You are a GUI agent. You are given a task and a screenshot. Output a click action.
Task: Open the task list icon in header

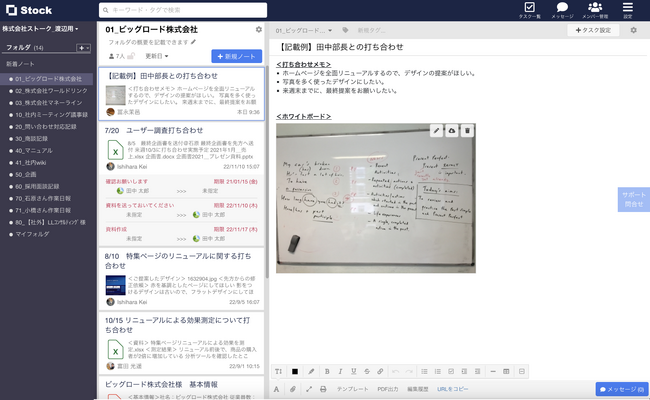(529, 10)
